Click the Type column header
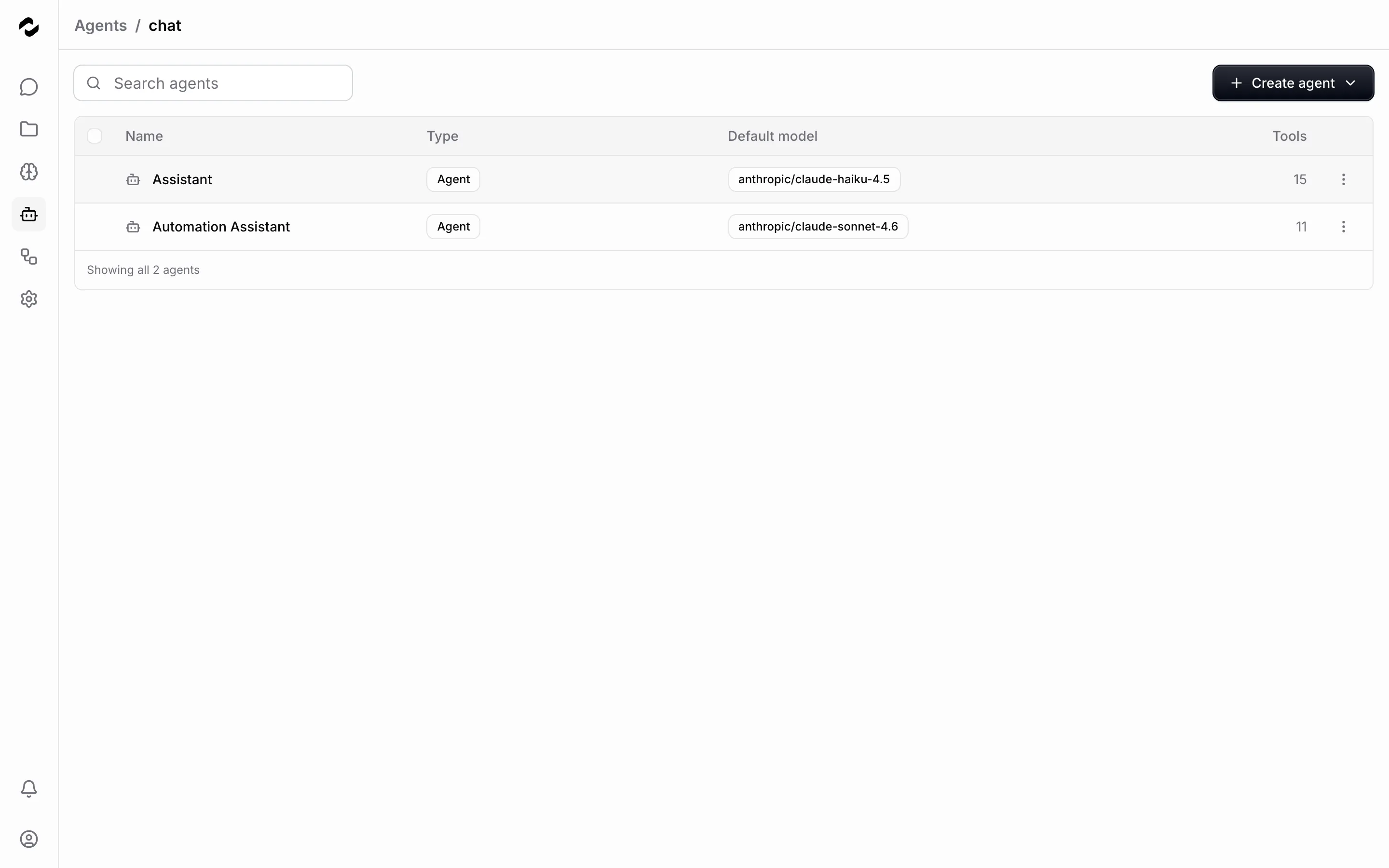 pos(443,136)
